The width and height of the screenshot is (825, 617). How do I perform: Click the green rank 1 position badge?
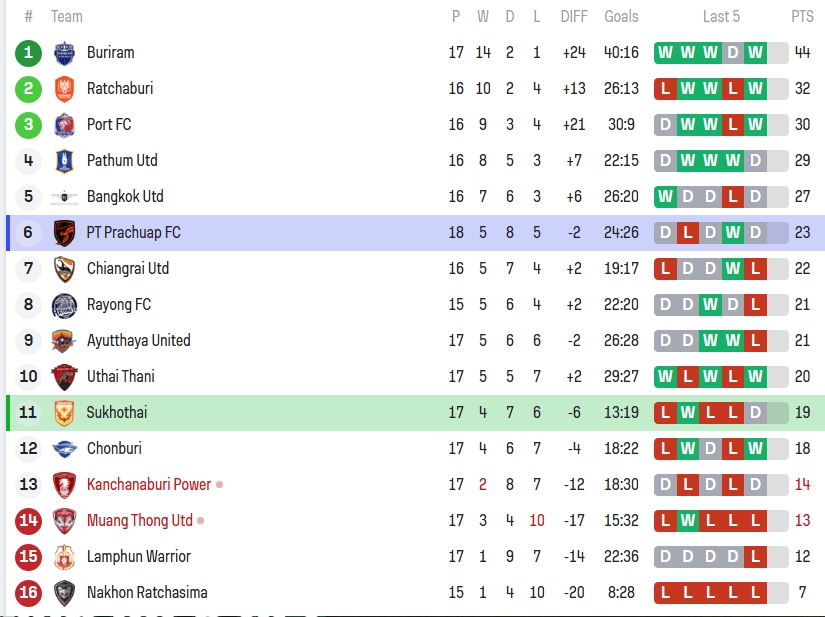[x=28, y=53]
